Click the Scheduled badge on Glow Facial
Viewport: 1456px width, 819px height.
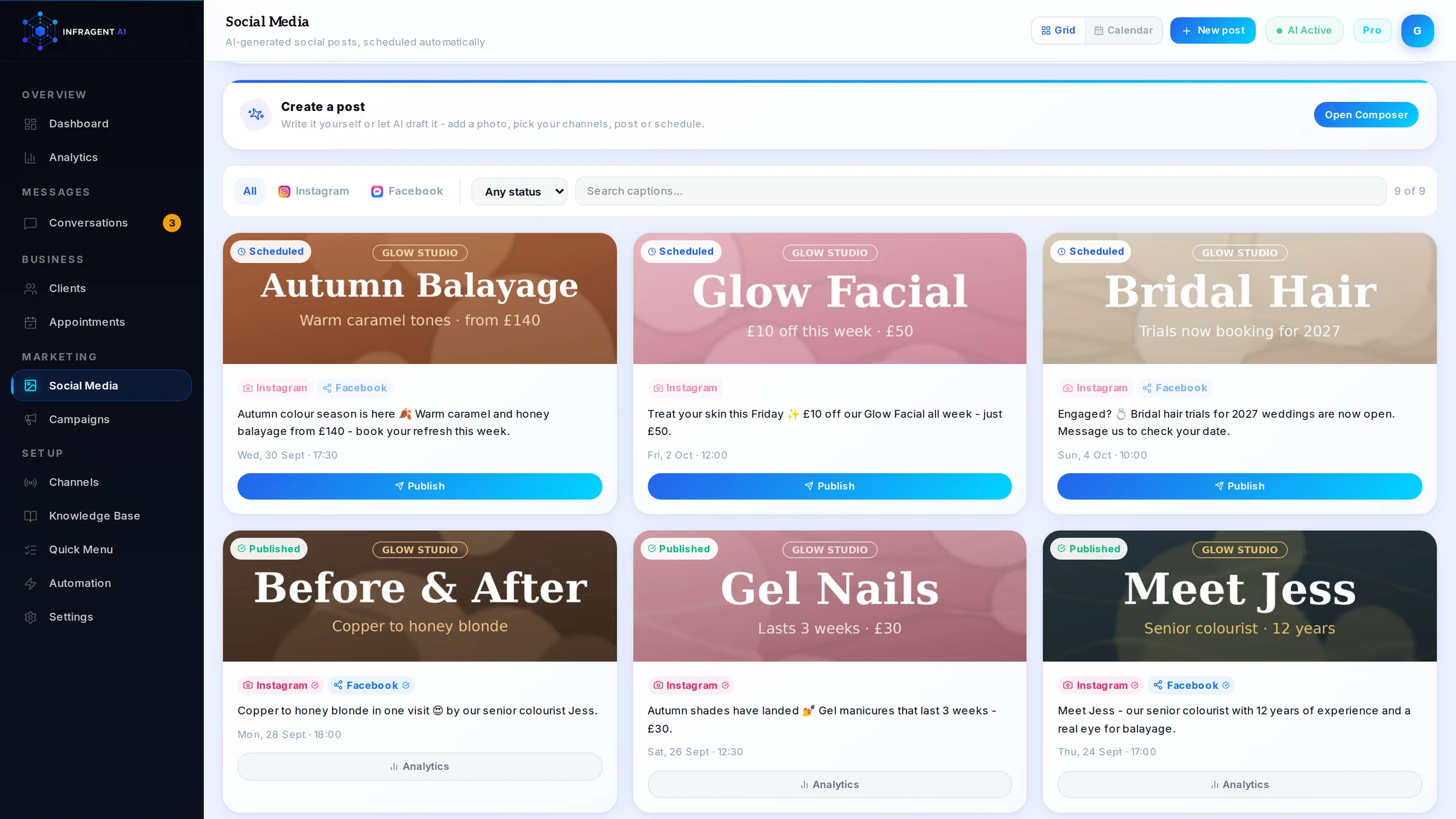681,252
